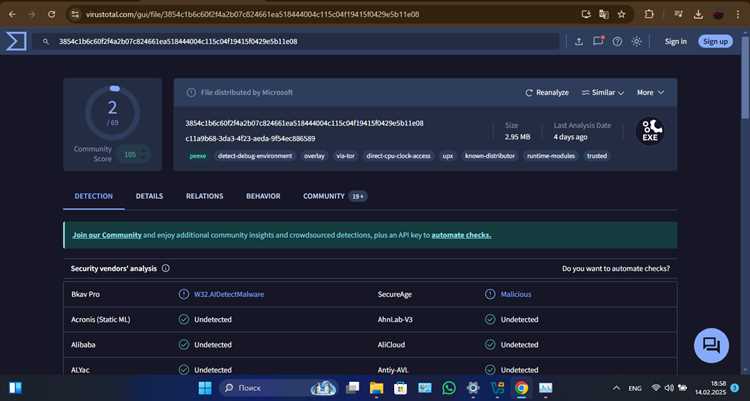Switch to the COMMUNITY tab
This screenshot has height=401, width=750.
point(335,196)
